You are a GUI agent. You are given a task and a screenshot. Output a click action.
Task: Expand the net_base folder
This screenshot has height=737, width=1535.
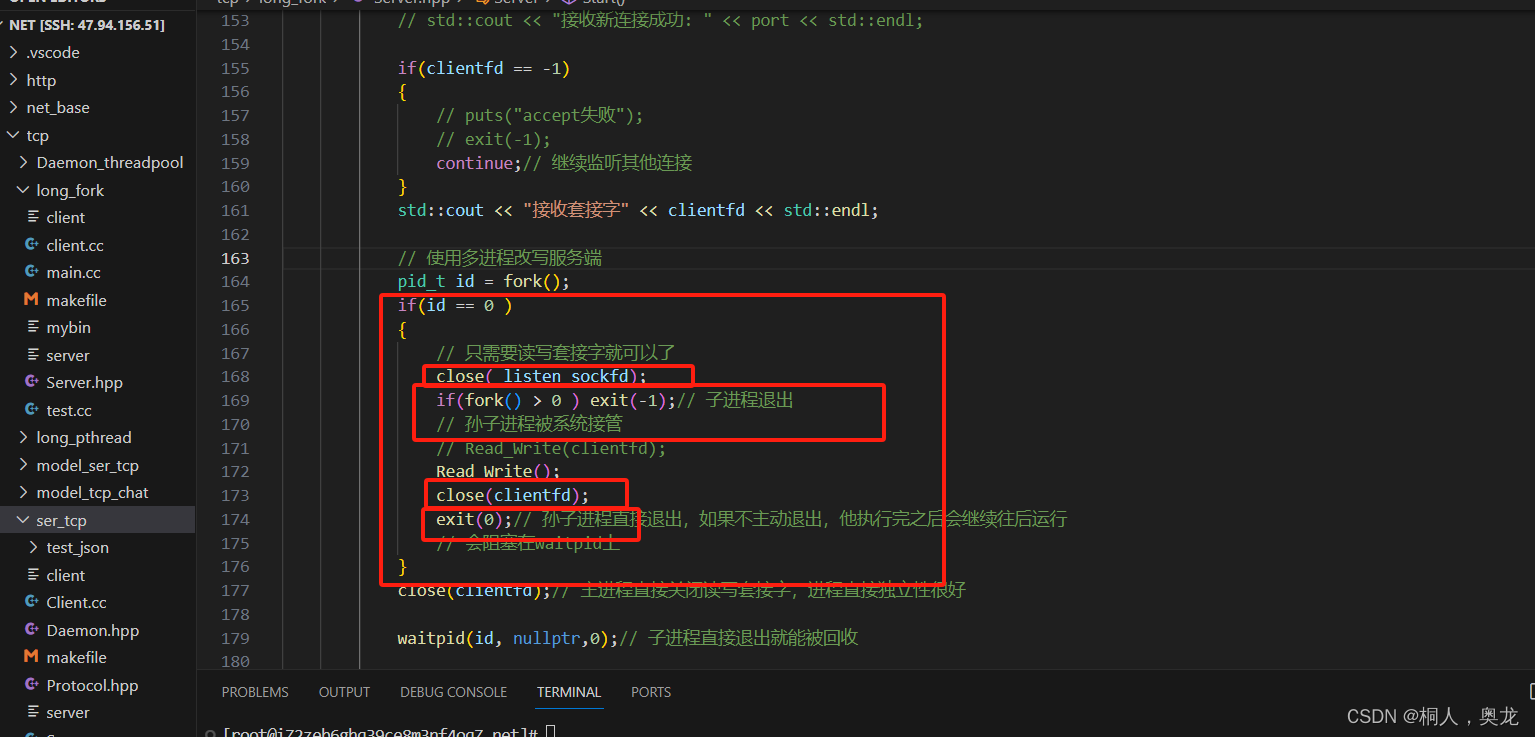(13, 107)
